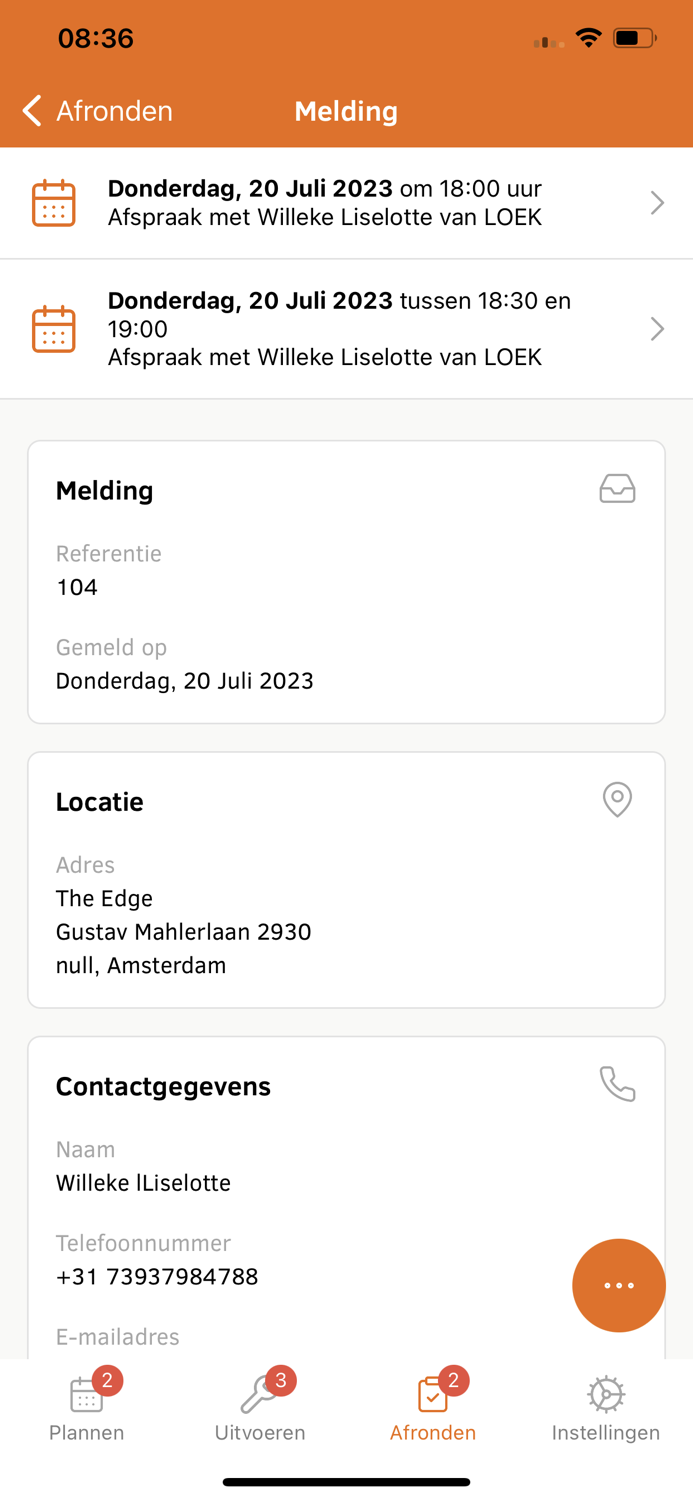Open the calendar icon beside the 18:00 appointment
The height and width of the screenshot is (1500, 693).
click(x=54, y=202)
